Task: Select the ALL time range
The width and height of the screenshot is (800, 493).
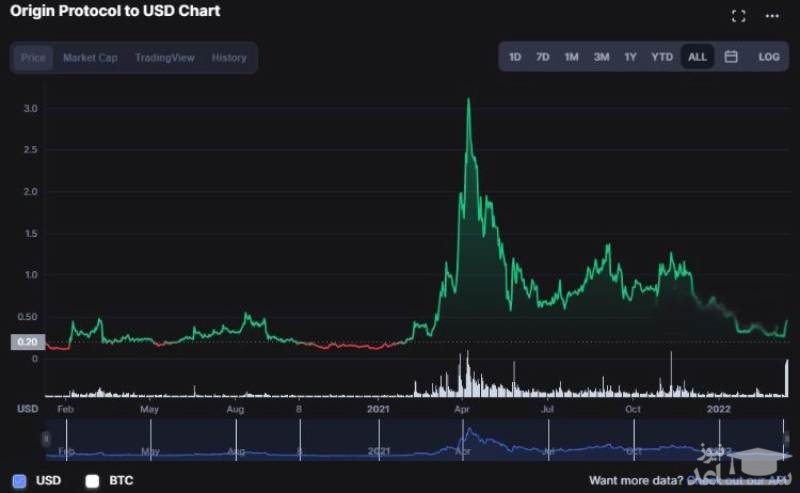Action: [697, 57]
